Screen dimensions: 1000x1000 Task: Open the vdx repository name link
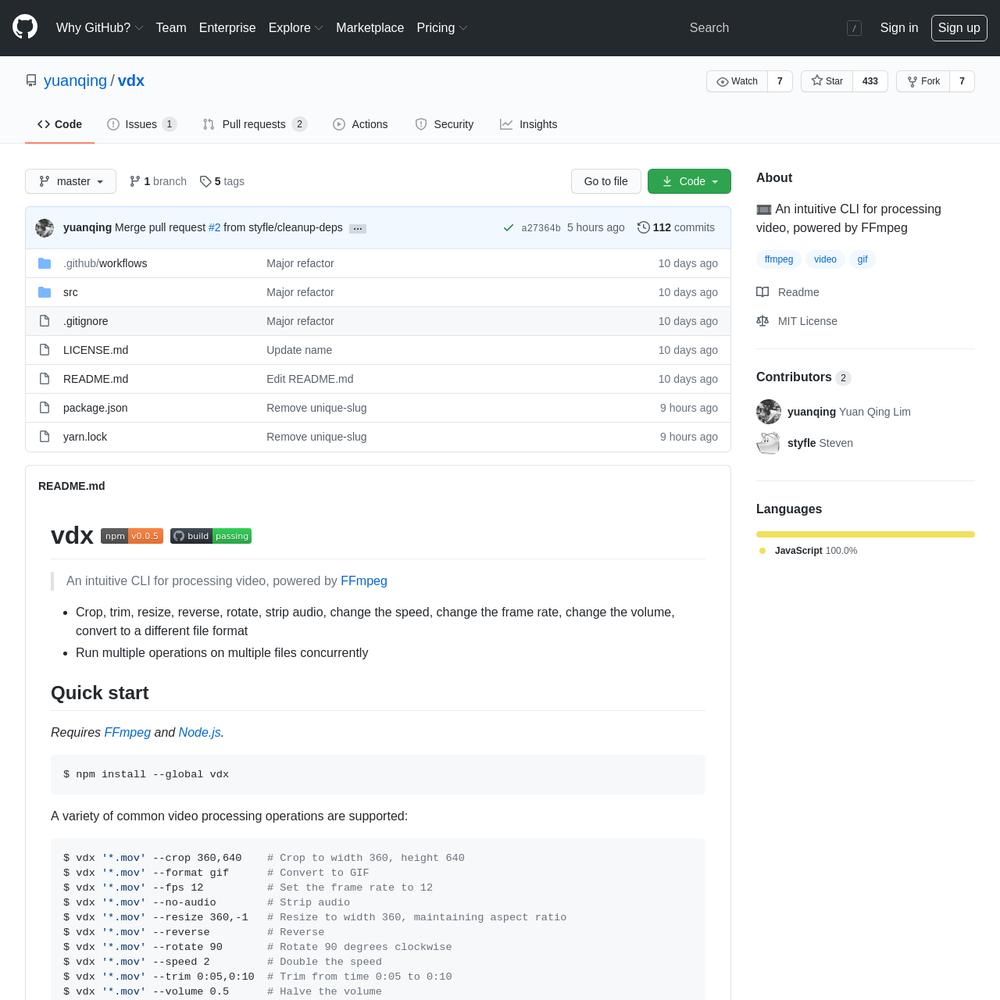pos(131,80)
